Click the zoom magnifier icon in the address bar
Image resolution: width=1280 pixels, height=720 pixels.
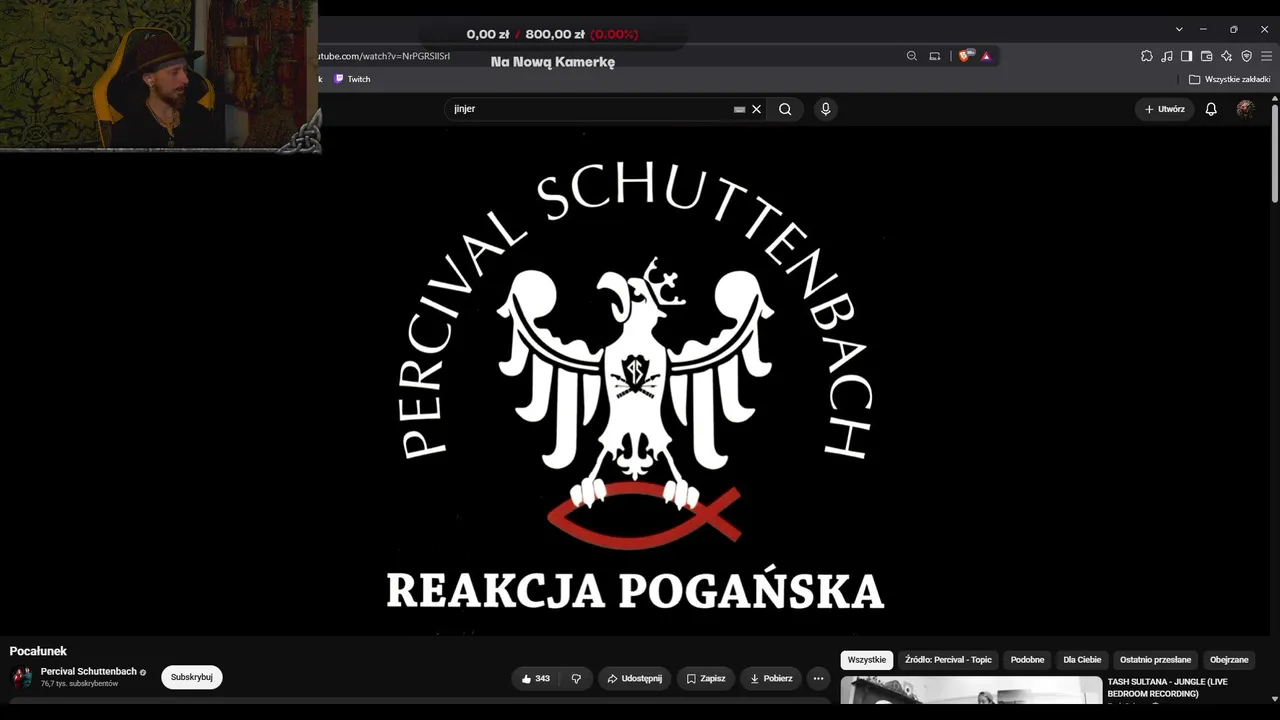911,56
